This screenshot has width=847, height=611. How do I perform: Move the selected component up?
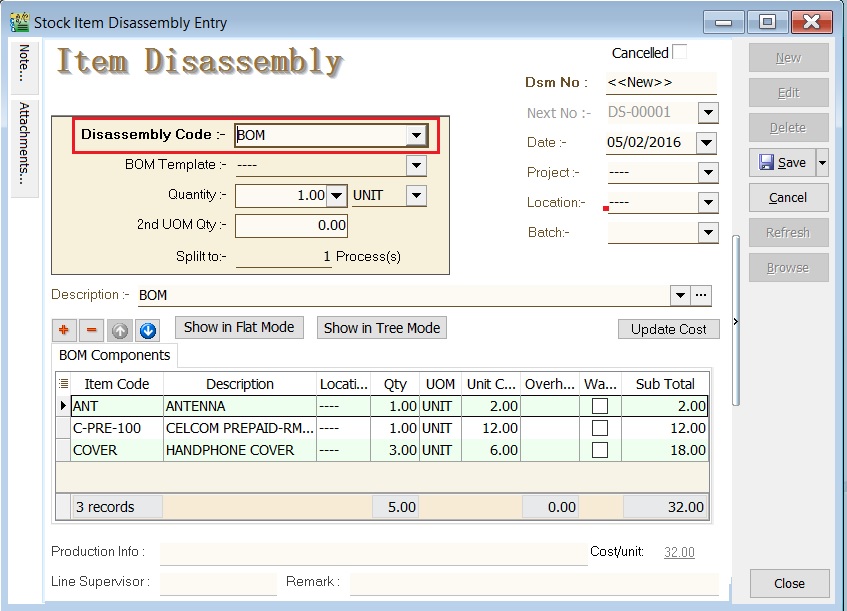(x=120, y=330)
